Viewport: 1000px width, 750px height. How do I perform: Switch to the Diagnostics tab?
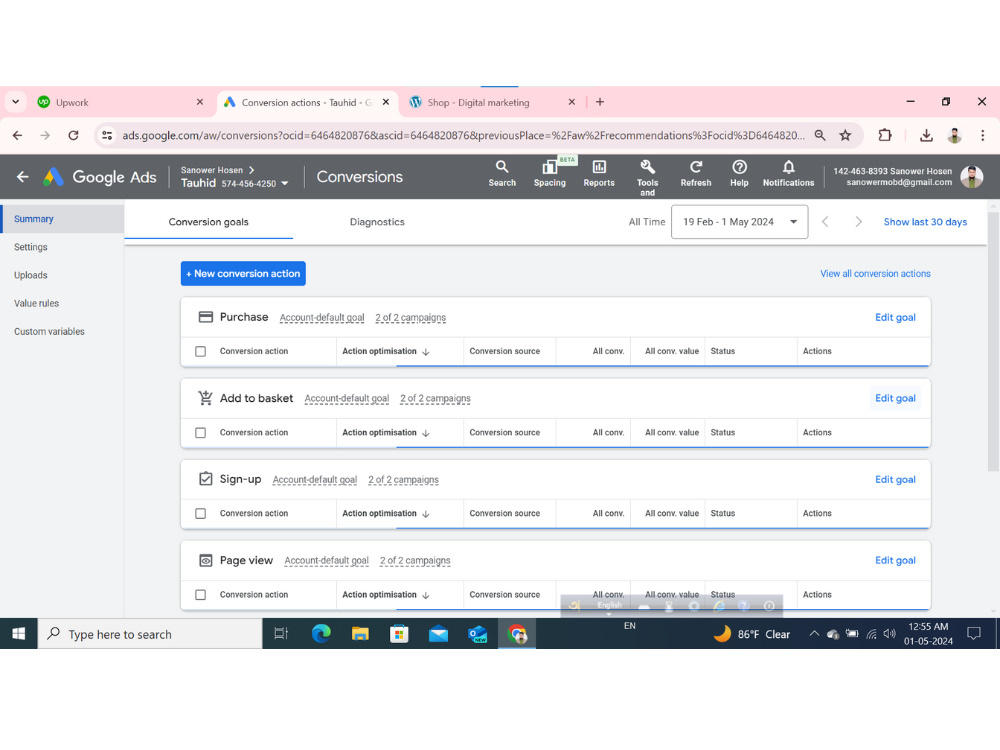(377, 222)
